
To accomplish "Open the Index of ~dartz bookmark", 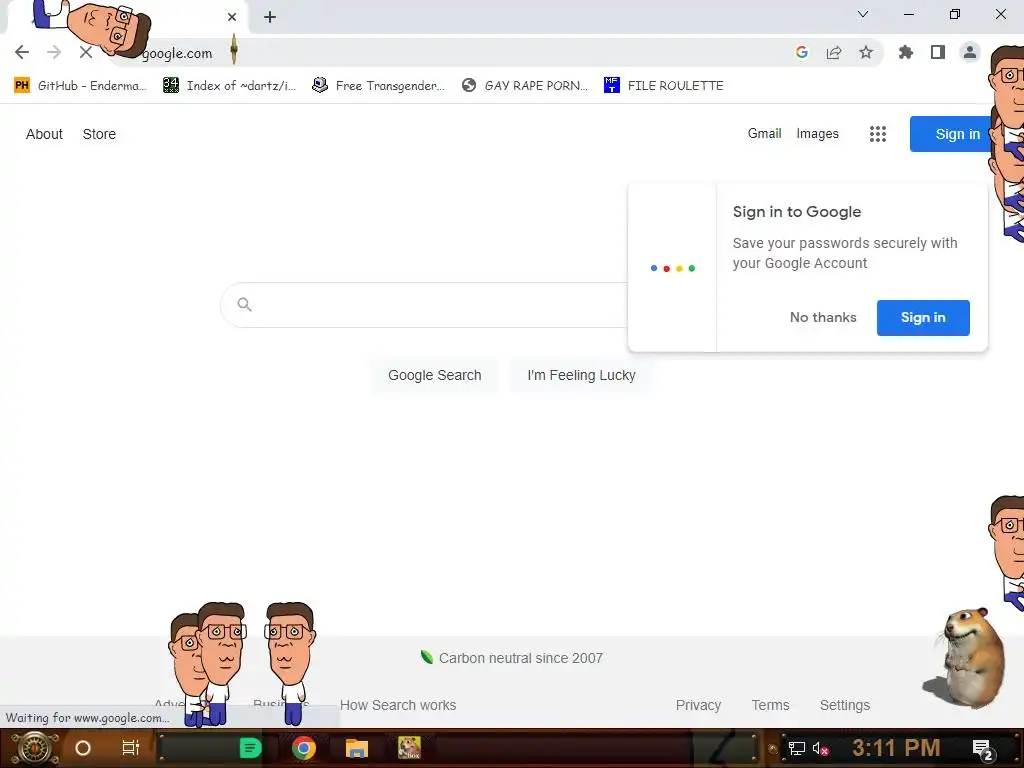I will (x=229, y=86).
